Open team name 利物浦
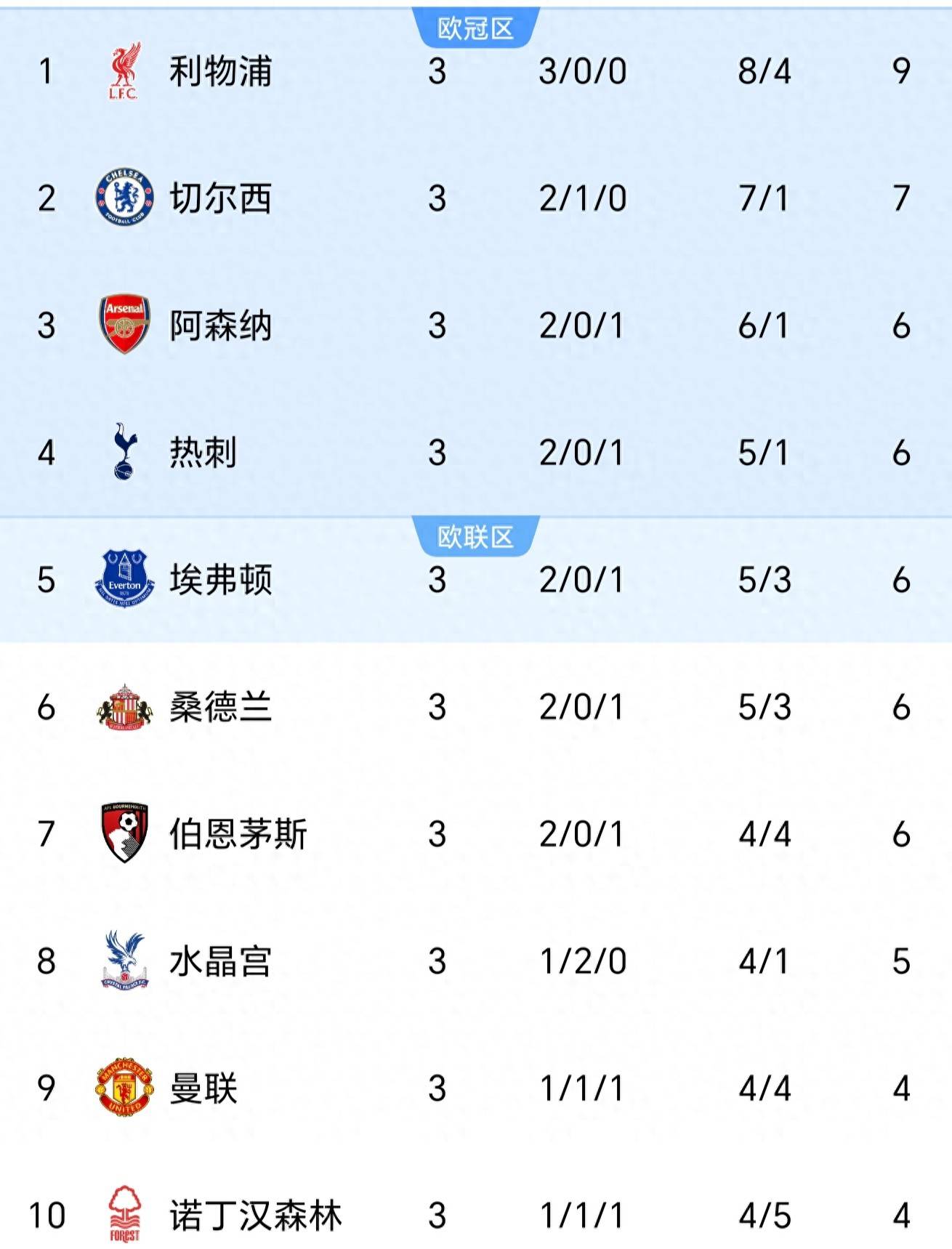This screenshot has height=1249, width=952. coord(220,71)
